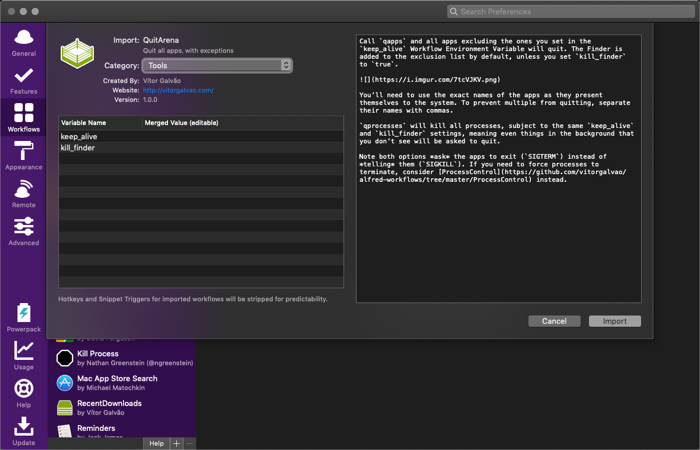
Task: Click the Help button below workflow list
Action: point(156,443)
